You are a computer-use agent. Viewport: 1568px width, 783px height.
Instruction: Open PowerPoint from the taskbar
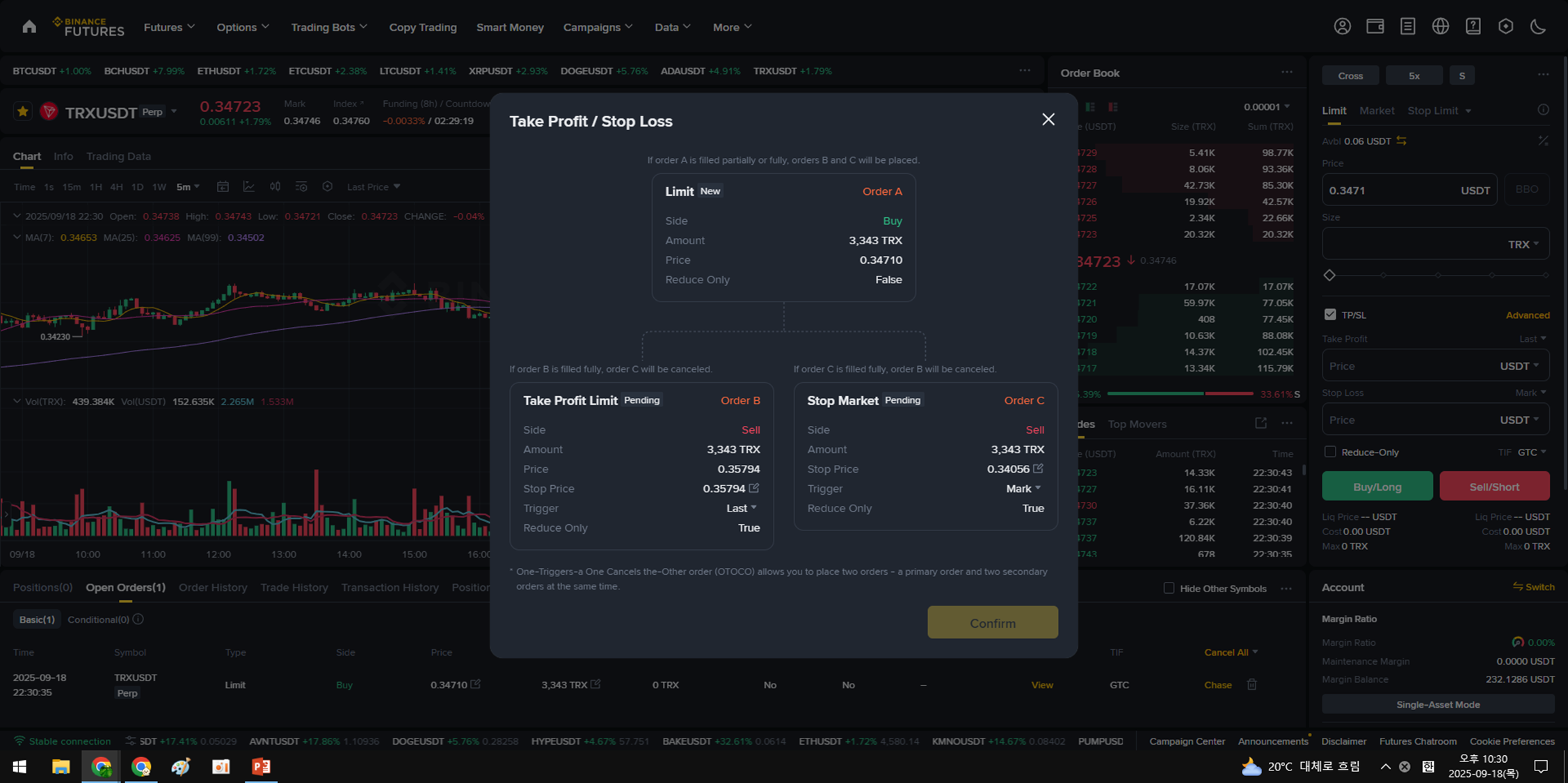[x=261, y=766]
